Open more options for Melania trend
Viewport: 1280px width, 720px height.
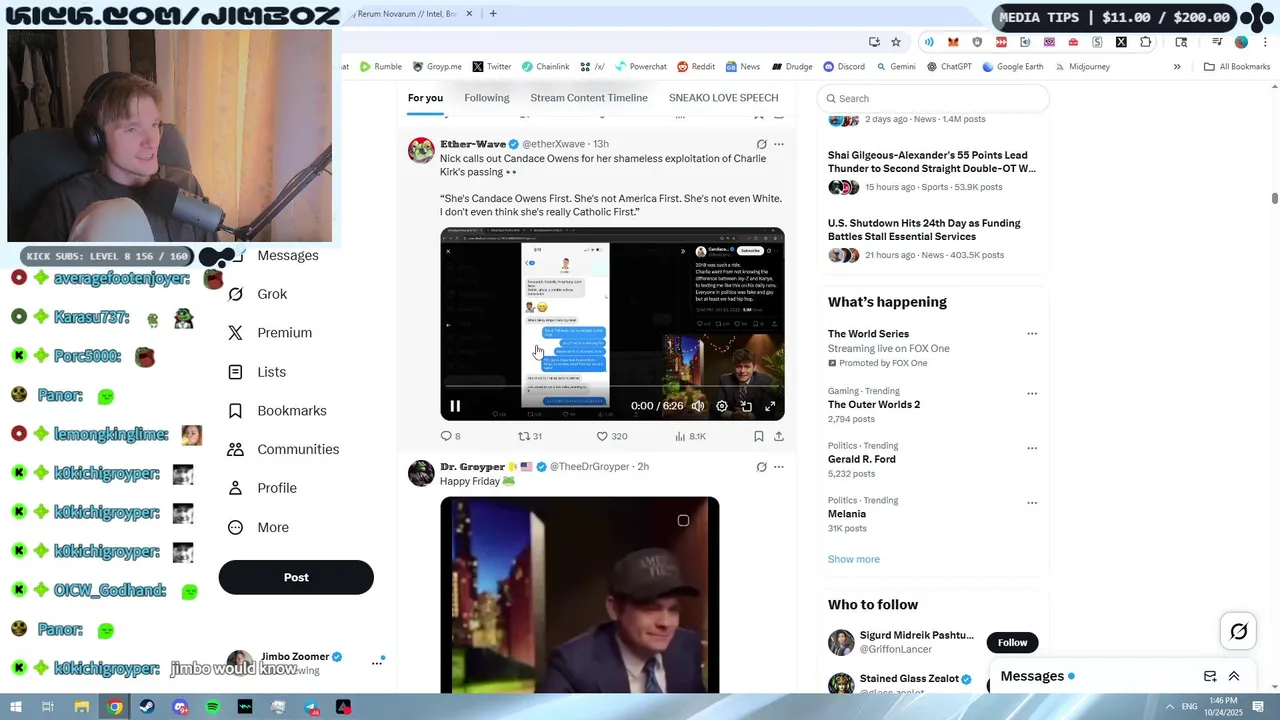tap(1032, 502)
